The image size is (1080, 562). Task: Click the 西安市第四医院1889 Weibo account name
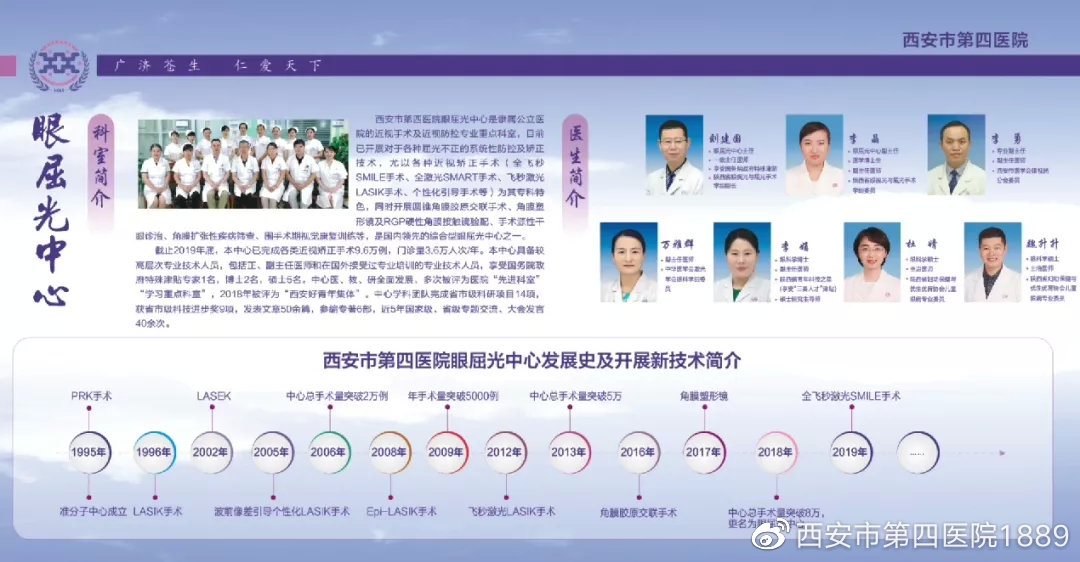click(x=932, y=537)
